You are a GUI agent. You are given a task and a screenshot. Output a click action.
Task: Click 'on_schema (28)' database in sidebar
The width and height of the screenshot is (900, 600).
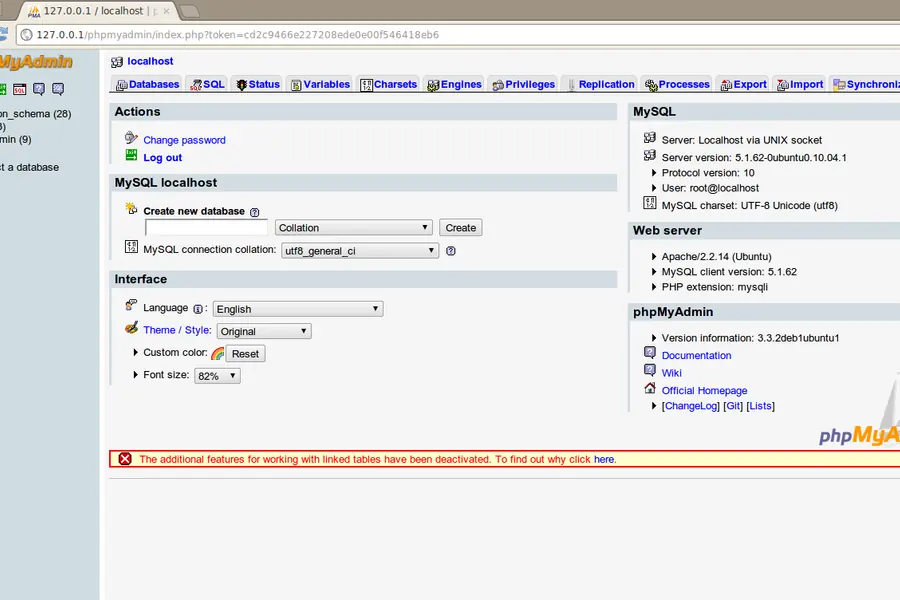36,114
